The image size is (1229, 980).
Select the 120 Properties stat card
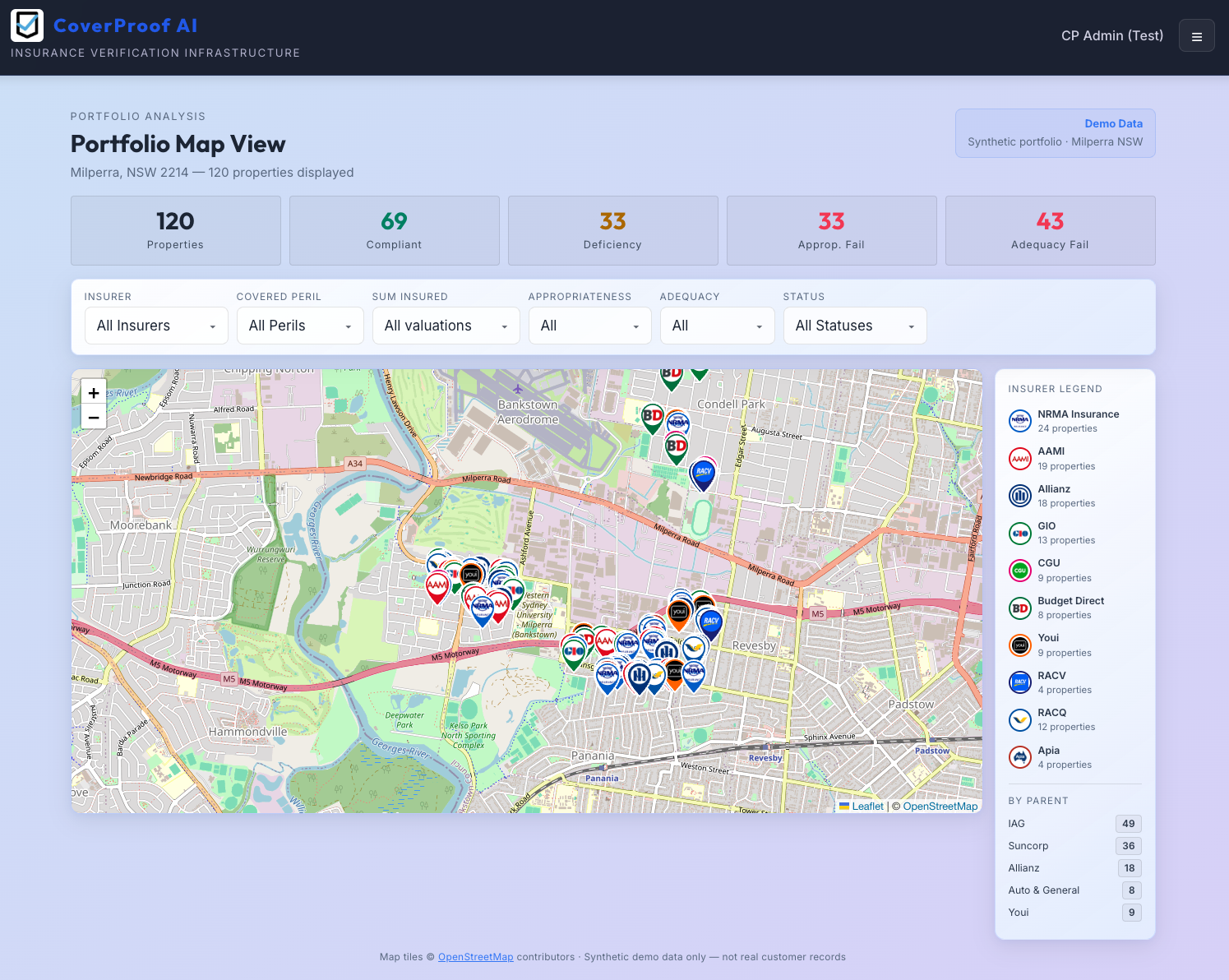(176, 230)
